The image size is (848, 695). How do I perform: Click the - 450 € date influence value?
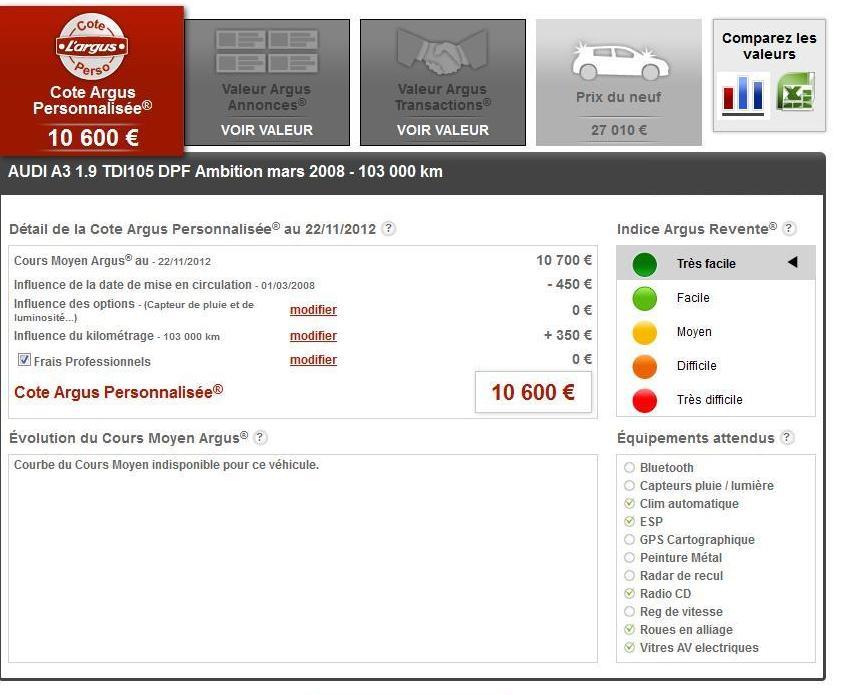pyautogui.click(x=569, y=284)
